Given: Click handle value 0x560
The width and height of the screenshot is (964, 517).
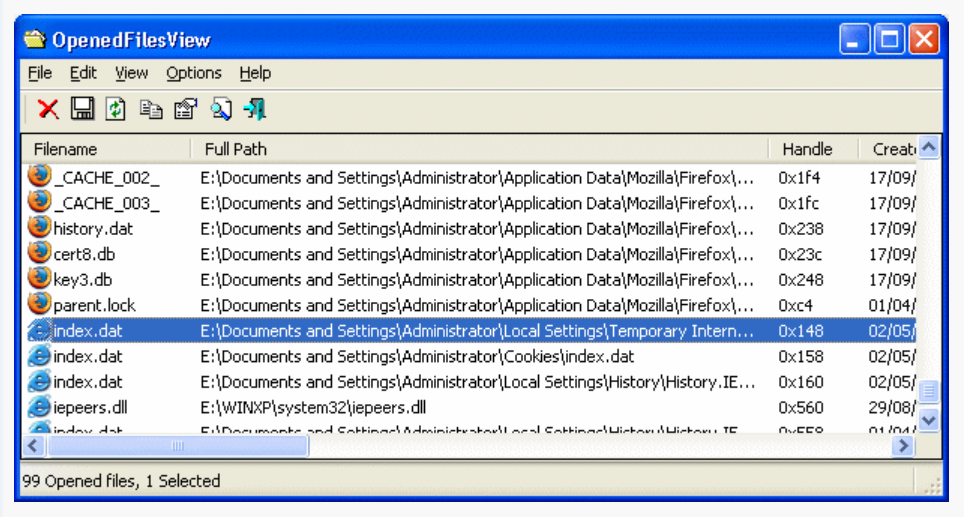Looking at the screenshot, I should click(800, 408).
